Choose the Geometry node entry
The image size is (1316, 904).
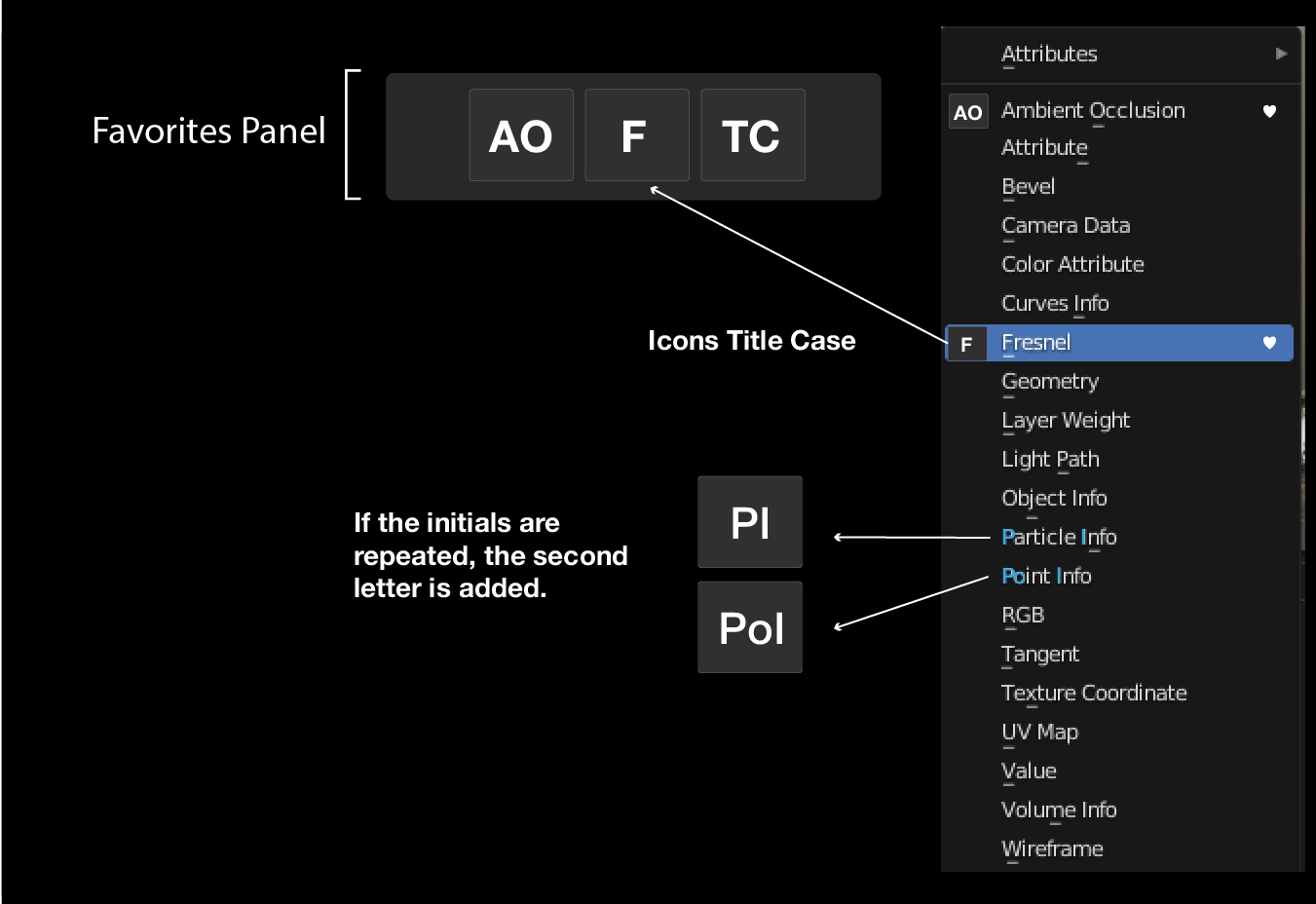click(1120, 381)
